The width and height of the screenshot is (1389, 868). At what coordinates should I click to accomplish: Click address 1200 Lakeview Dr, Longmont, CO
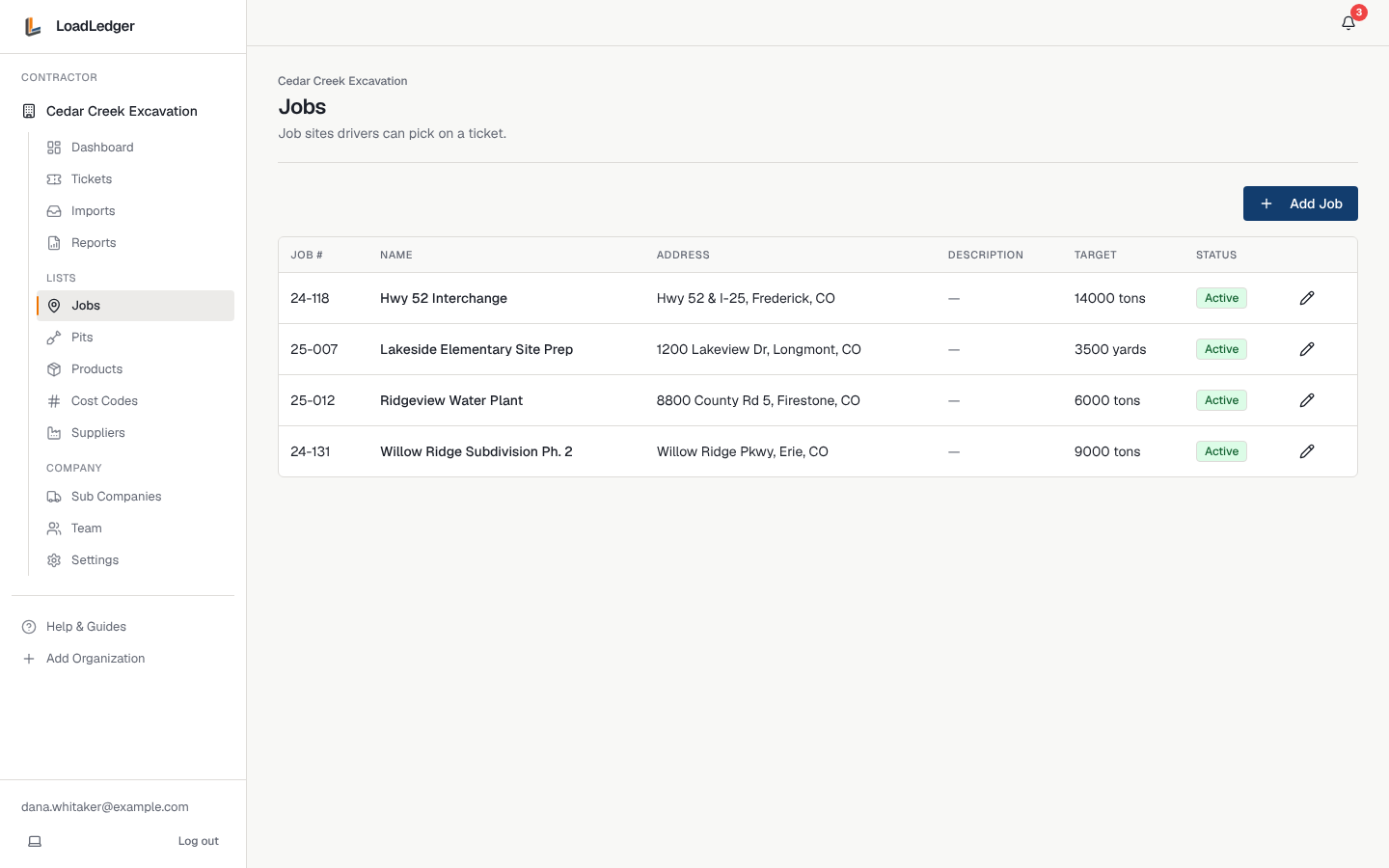[759, 349]
